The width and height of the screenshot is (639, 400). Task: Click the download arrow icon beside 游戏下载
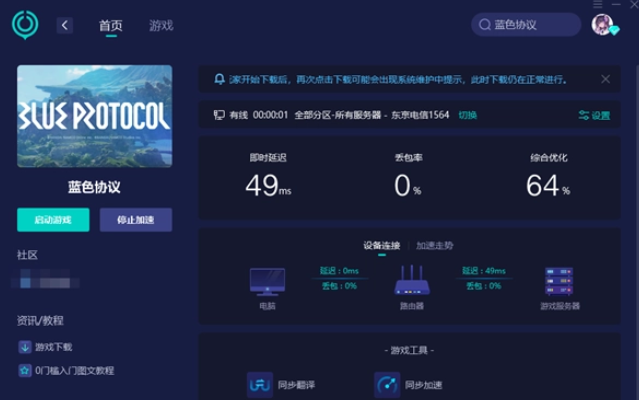tap(25, 347)
